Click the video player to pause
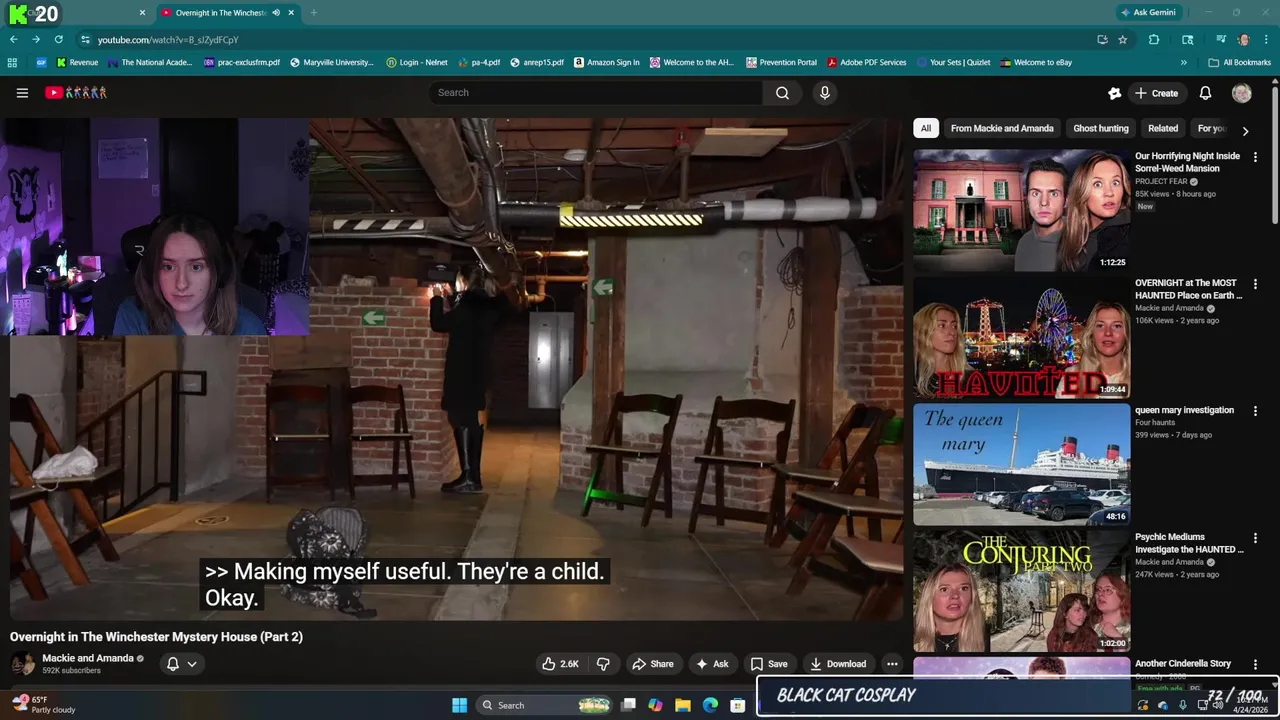The image size is (1280, 720). pos(456,369)
